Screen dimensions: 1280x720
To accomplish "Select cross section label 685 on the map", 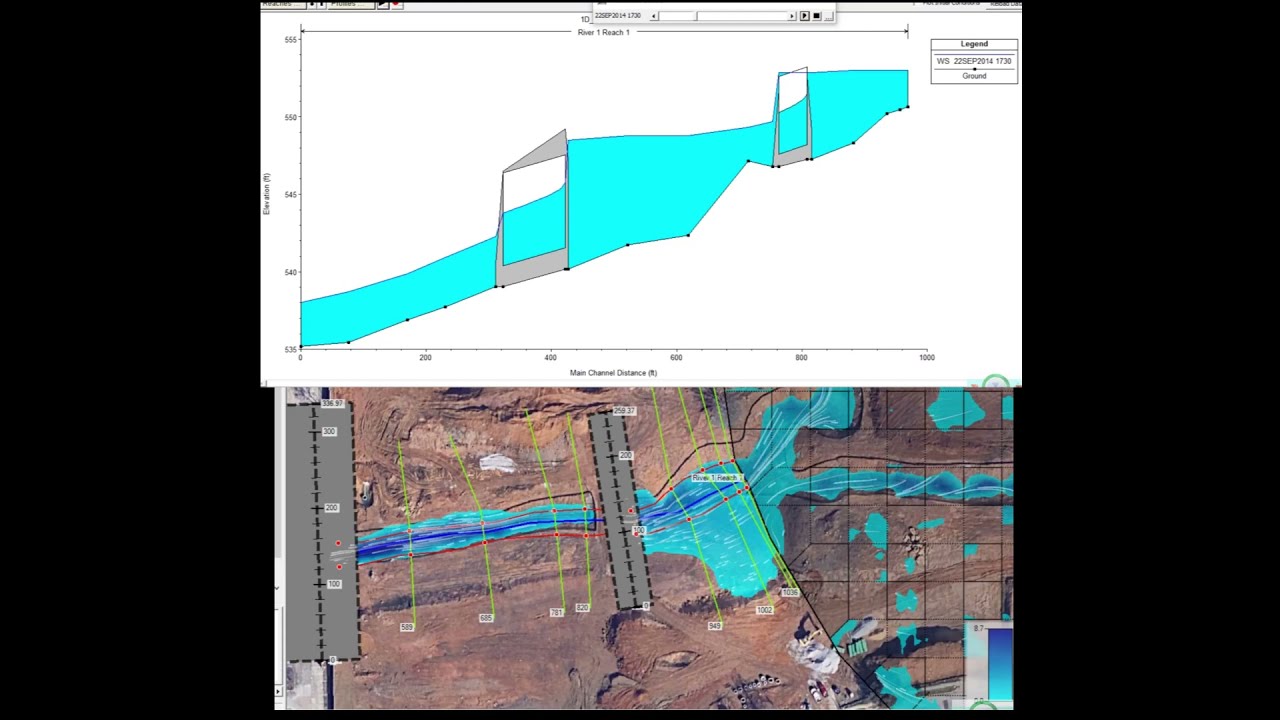I will [x=486, y=618].
